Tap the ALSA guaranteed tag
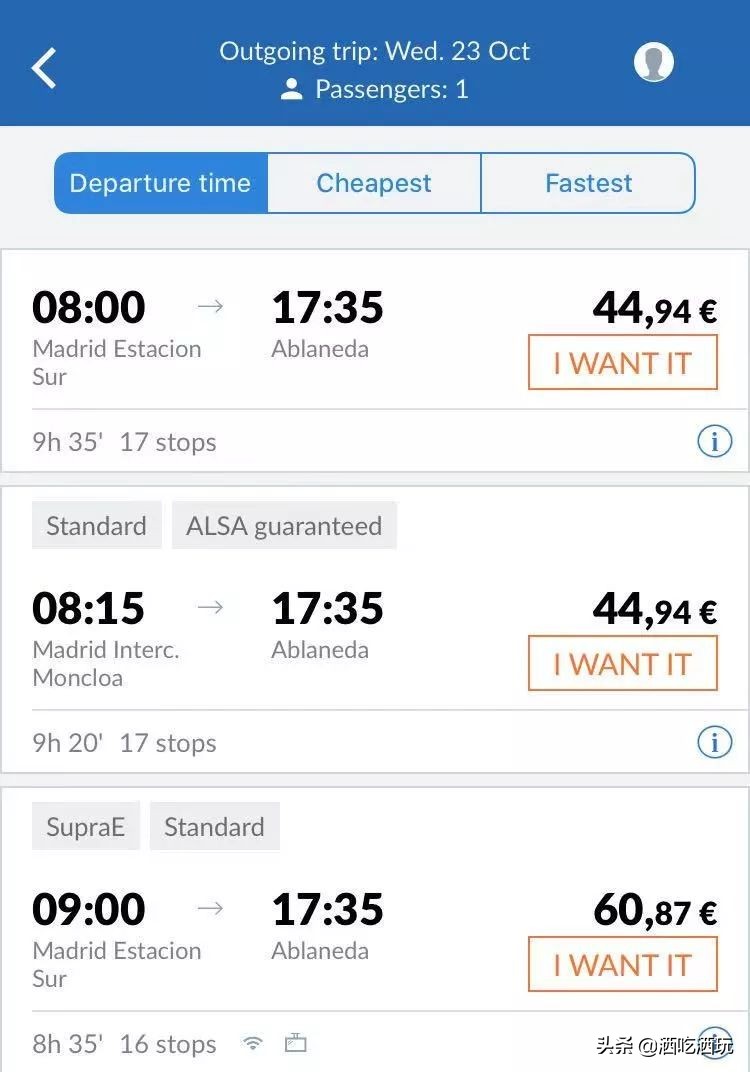 coord(284,526)
